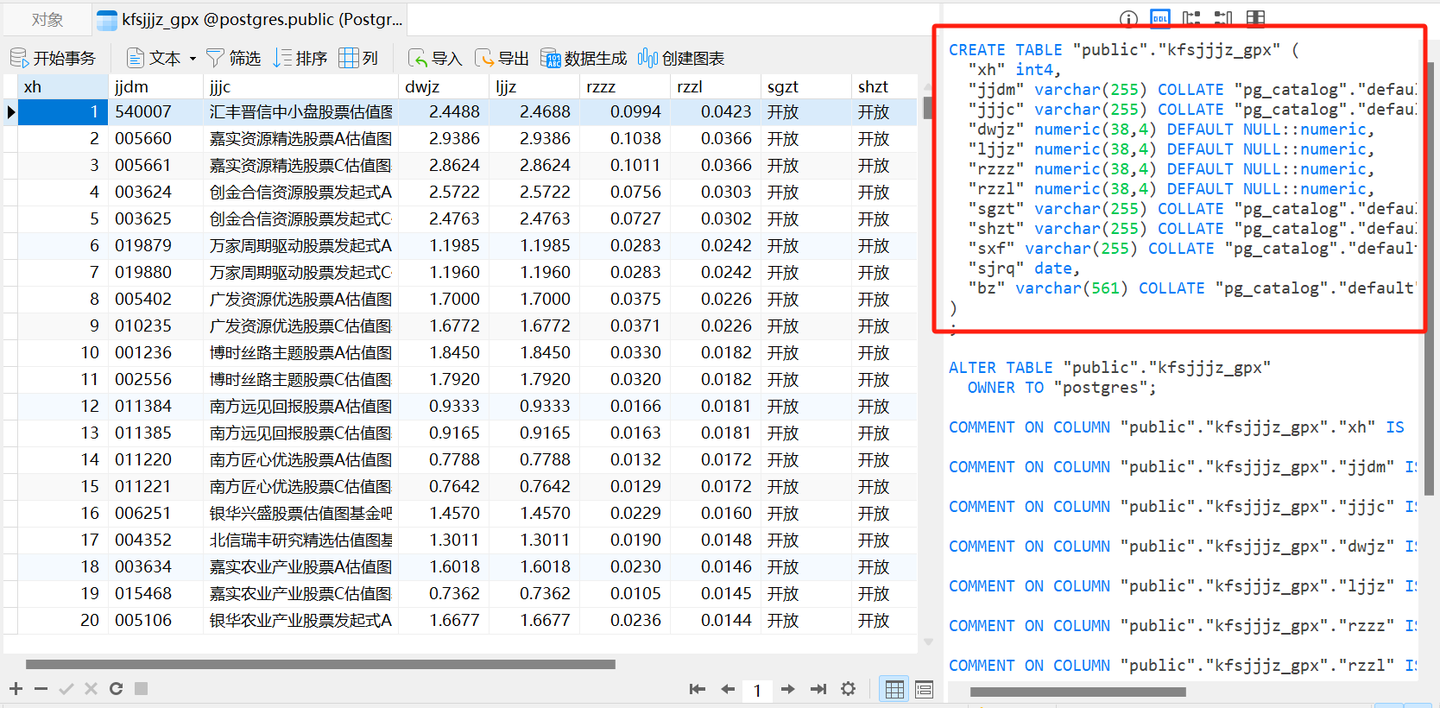Refresh the table data
Image resolution: width=1440 pixels, height=708 pixels.
pyautogui.click(x=116, y=688)
